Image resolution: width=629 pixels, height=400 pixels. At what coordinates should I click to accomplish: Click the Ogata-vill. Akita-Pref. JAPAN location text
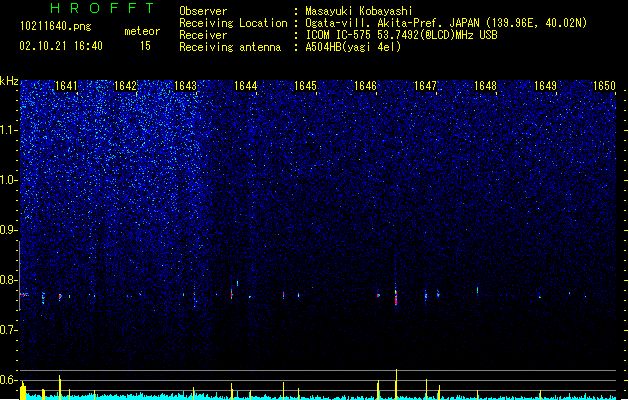point(446,23)
